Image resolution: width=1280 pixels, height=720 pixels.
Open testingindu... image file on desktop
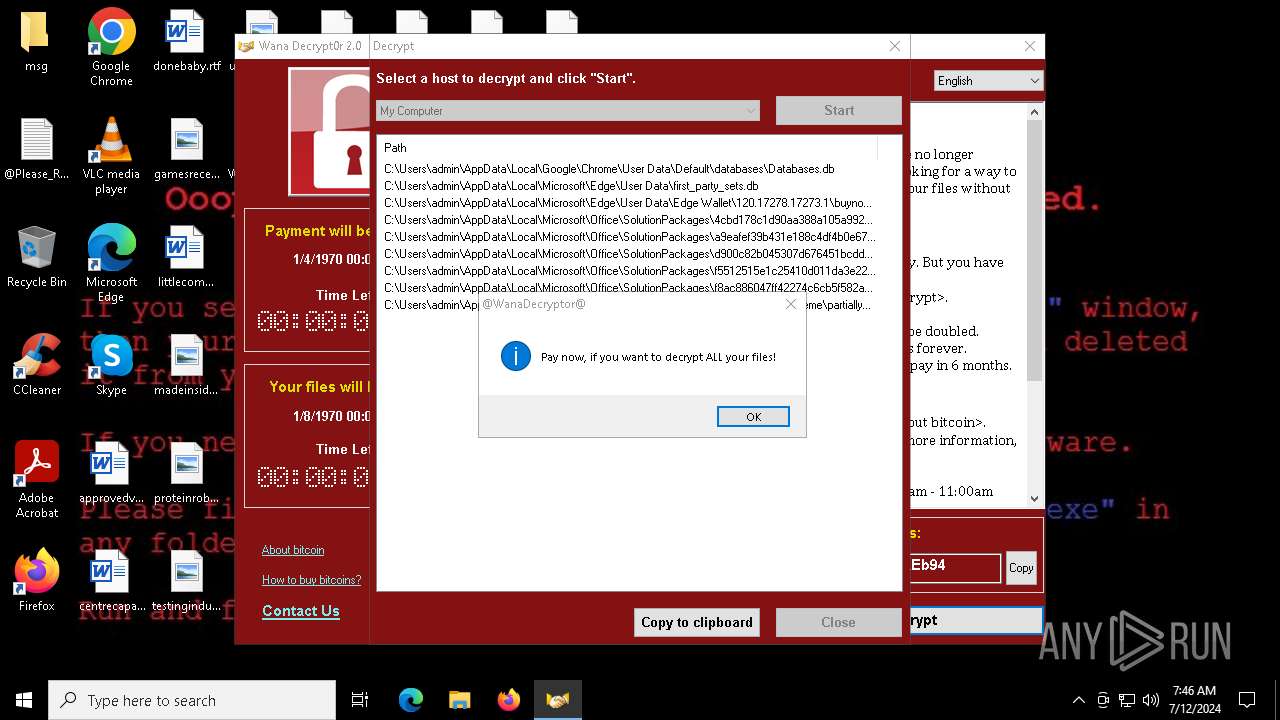186,582
